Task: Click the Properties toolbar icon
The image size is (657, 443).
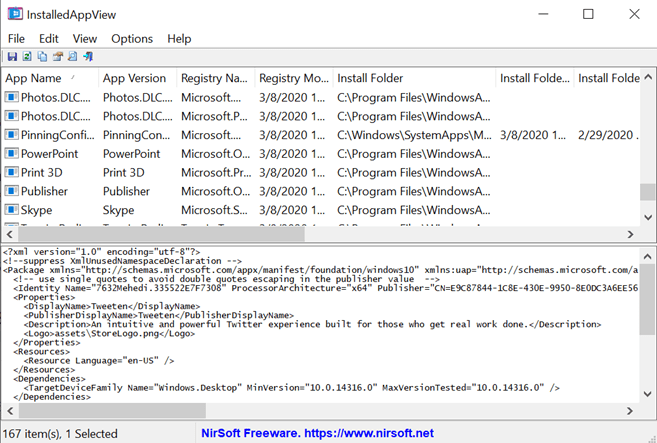Action: tap(57, 57)
